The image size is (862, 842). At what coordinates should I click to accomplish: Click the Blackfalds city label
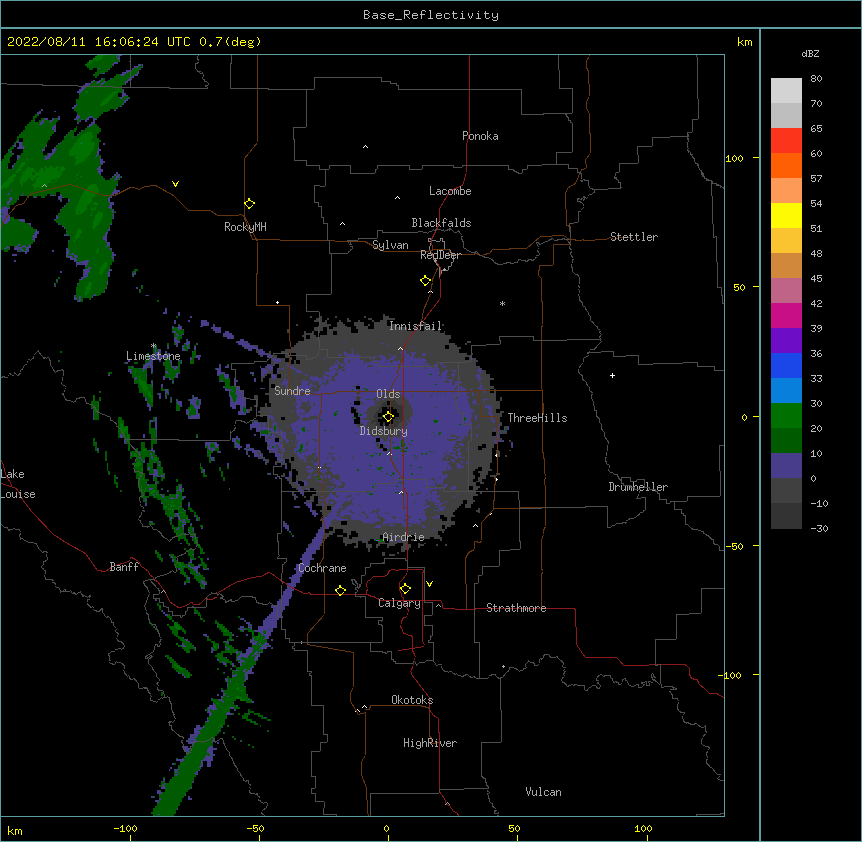(441, 223)
